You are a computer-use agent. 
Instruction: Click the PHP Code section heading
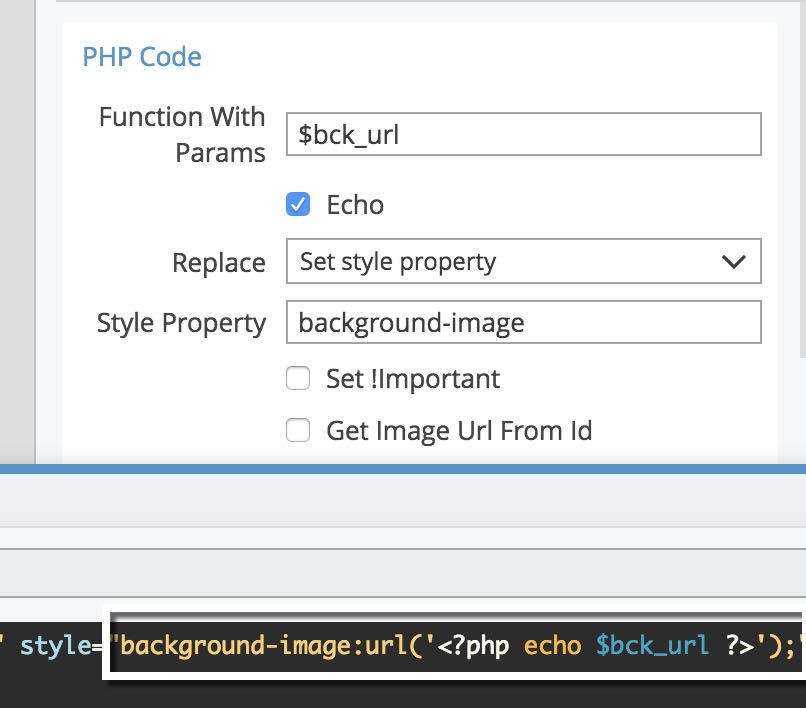[x=142, y=57]
